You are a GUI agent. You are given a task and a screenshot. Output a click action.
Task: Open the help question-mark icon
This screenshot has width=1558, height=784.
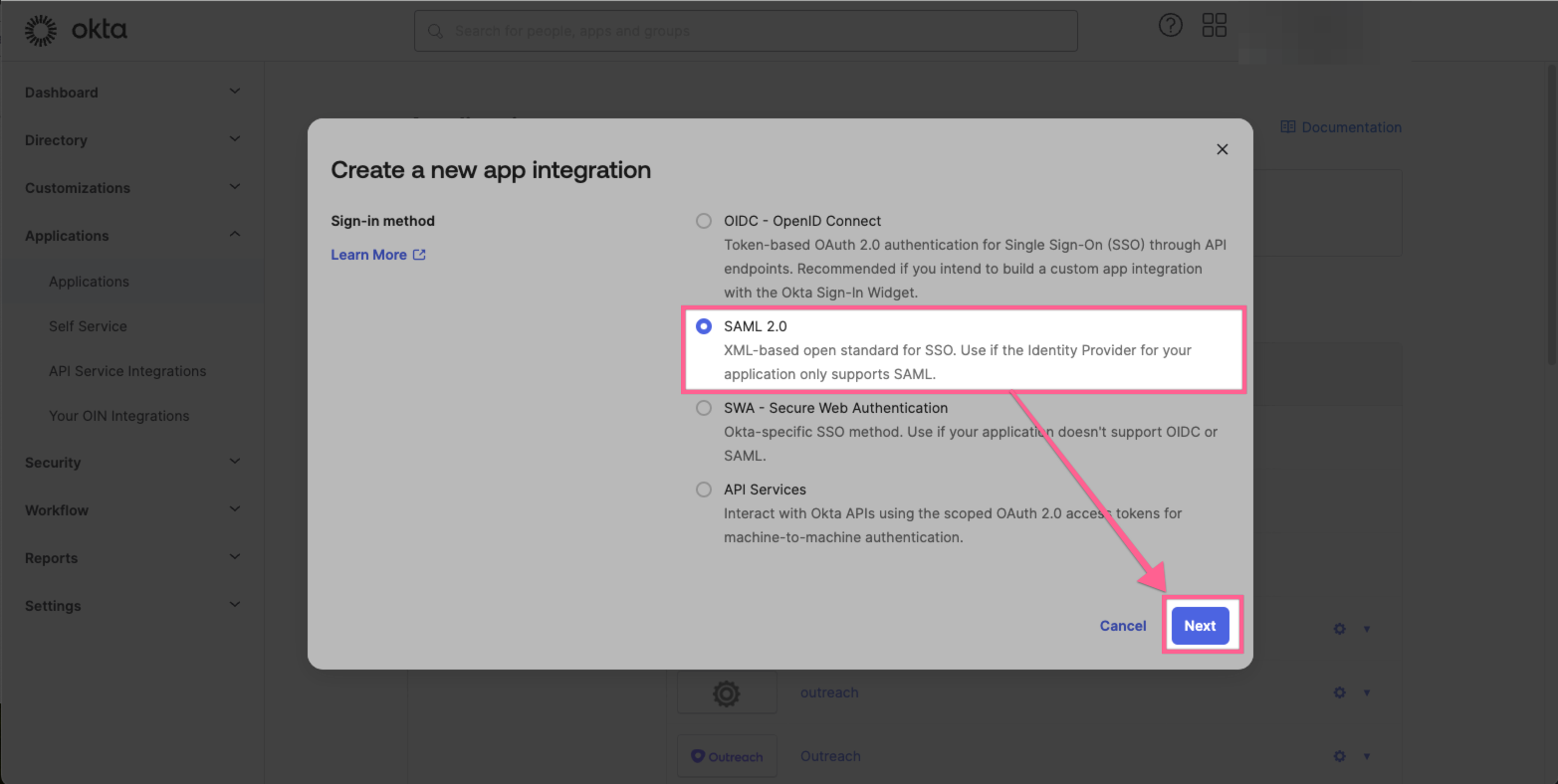point(1171,25)
